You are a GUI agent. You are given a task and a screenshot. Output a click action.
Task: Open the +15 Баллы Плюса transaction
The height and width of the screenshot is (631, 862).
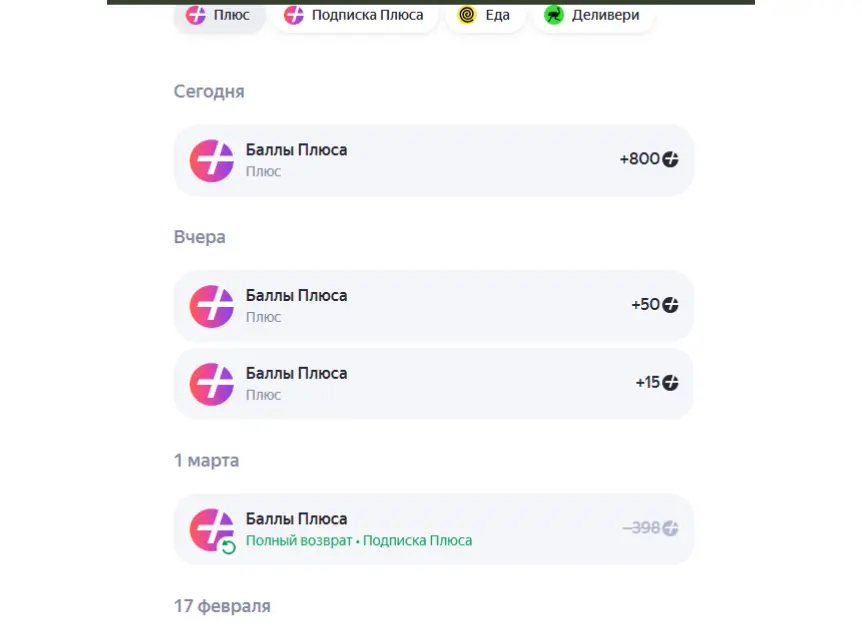pyautogui.click(x=434, y=384)
